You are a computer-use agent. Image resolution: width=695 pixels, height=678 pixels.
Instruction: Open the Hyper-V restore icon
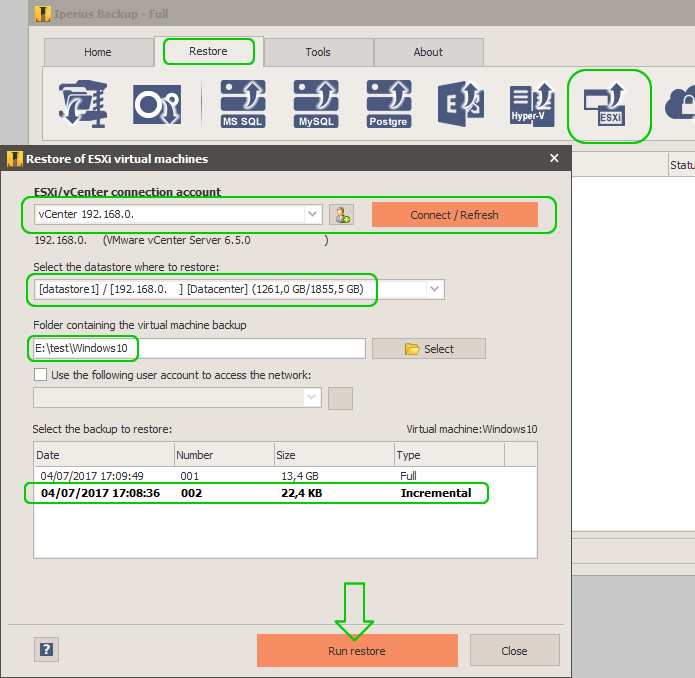tap(532, 104)
